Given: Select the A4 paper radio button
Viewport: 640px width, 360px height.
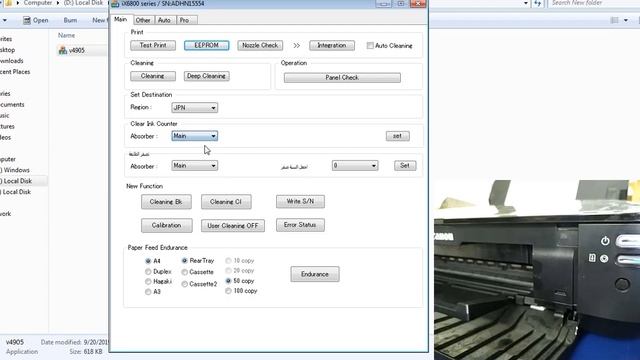Looking at the screenshot, I should 148,261.
